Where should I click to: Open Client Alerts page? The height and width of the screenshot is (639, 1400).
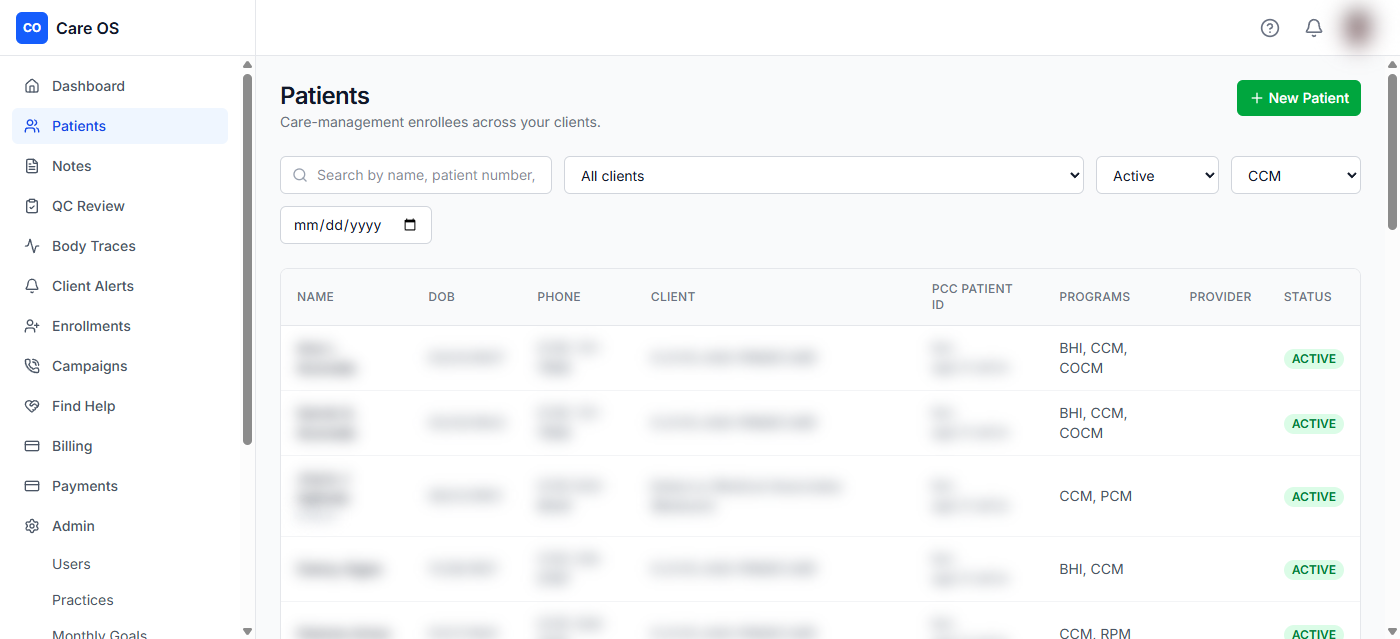coord(120,286)
